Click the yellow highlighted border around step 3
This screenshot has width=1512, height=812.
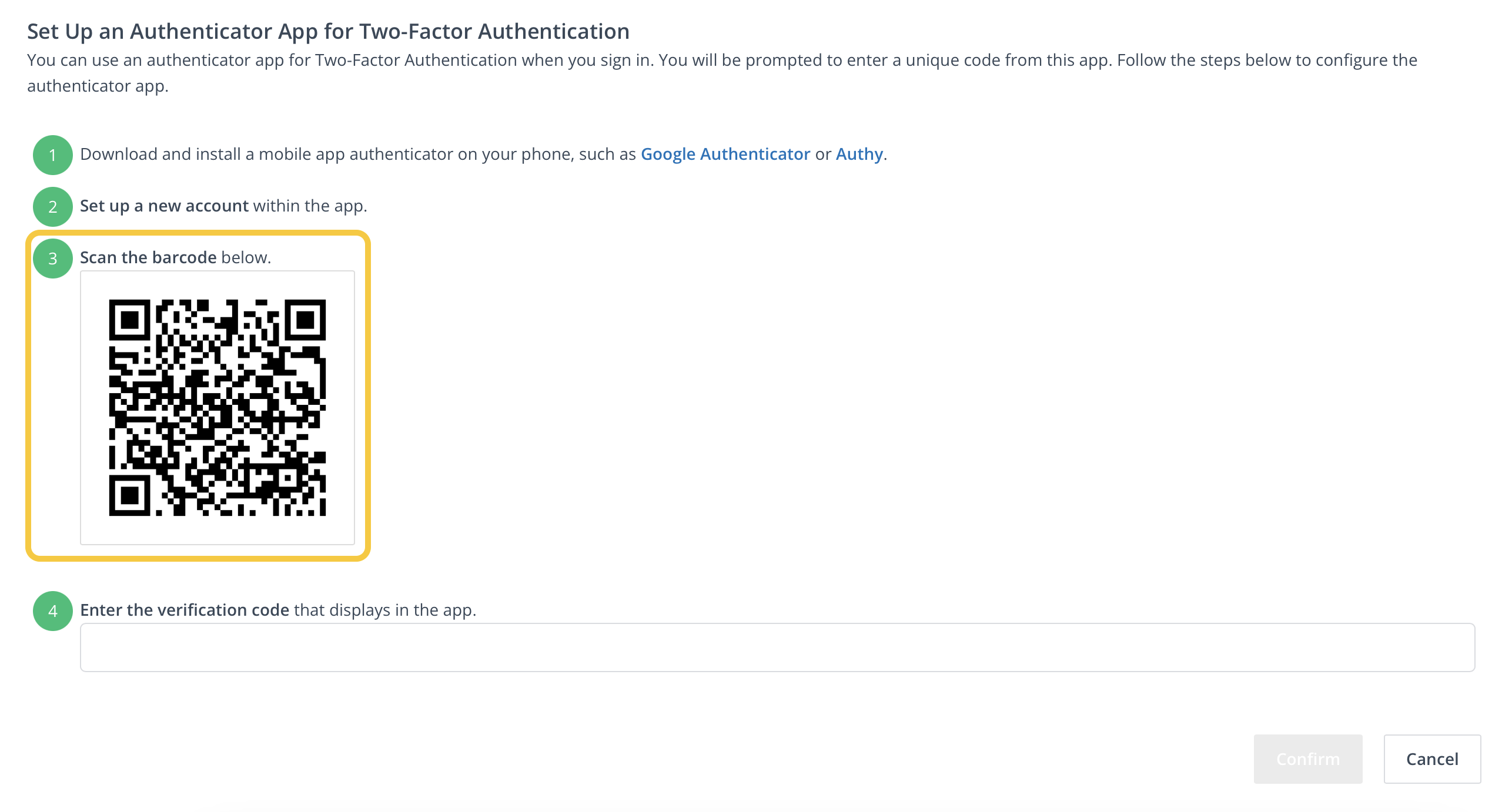[198, 233]
